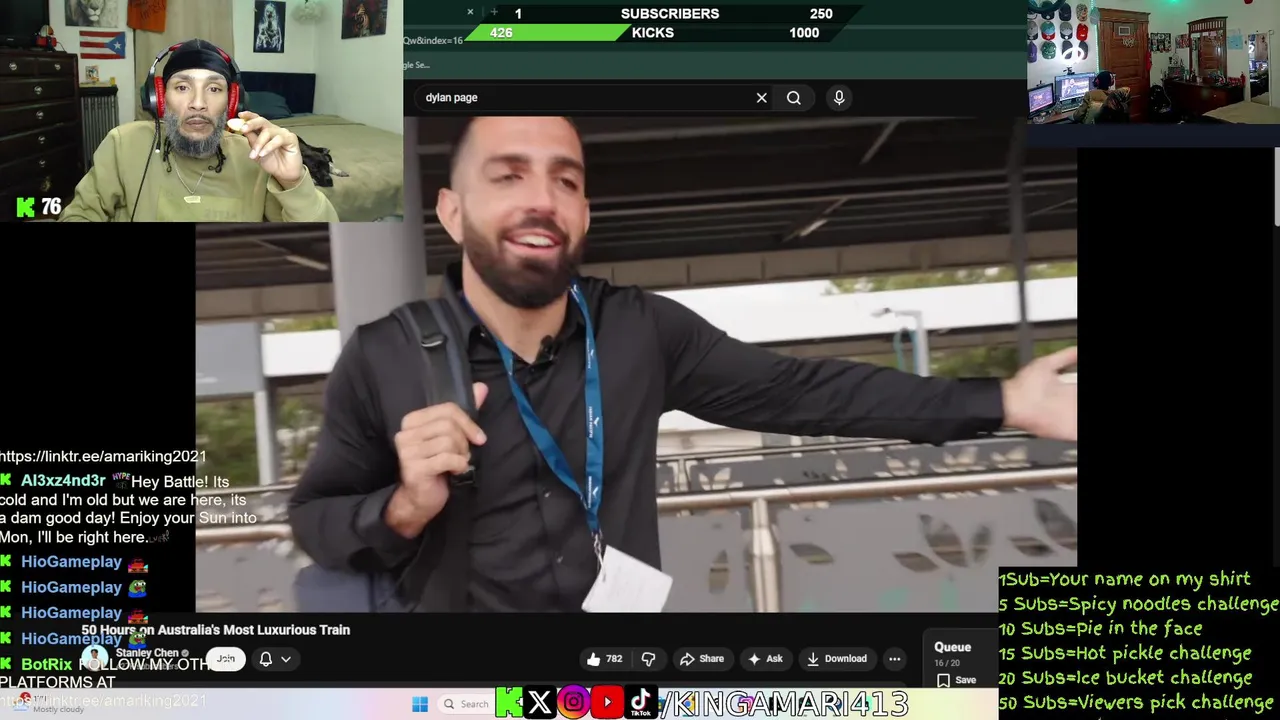Screen dimensions: 1280x720
Task: Open the three-dot more actions menu
Action: coord(895,659)
